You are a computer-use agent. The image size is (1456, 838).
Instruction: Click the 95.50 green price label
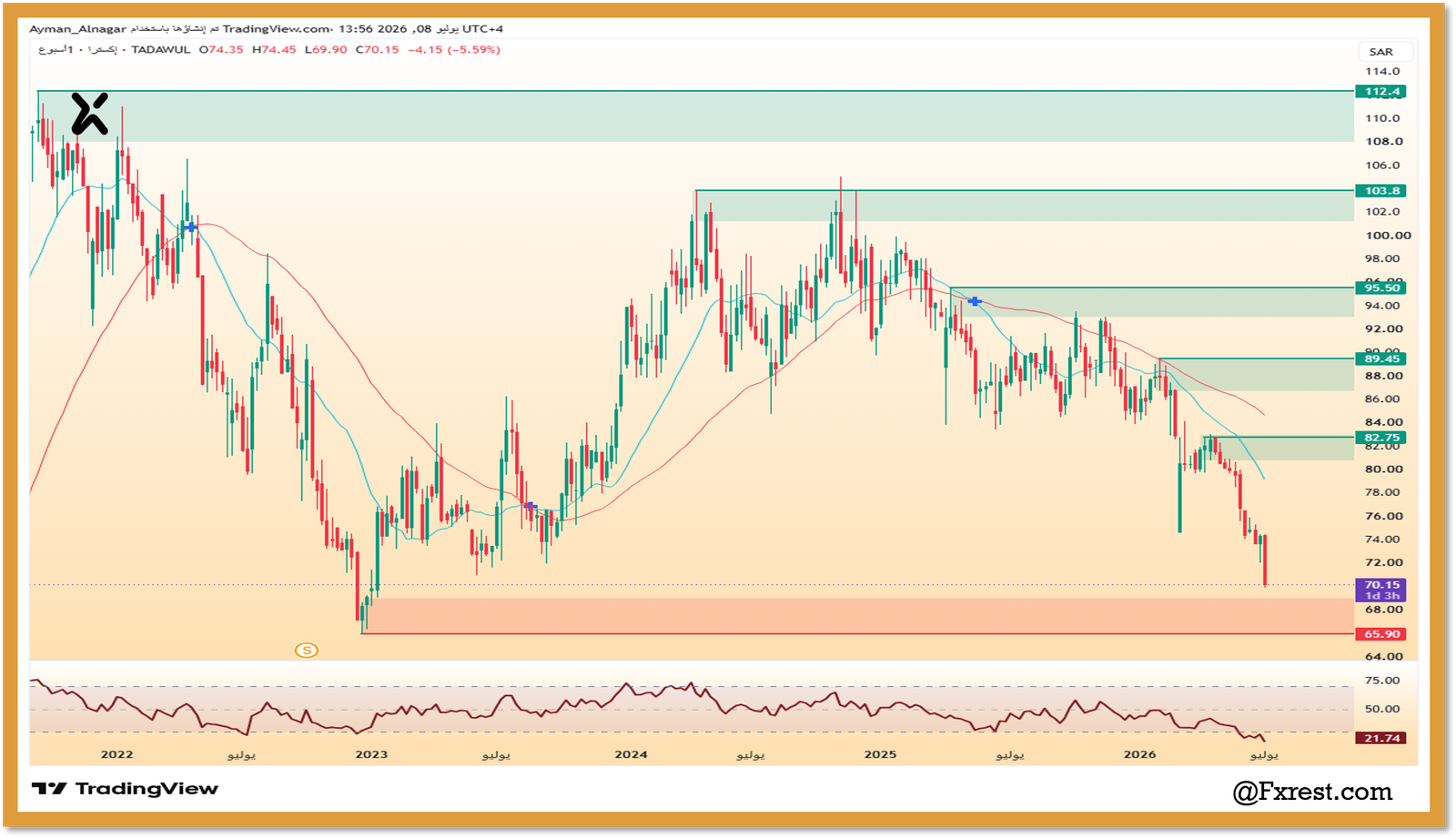1381,288
